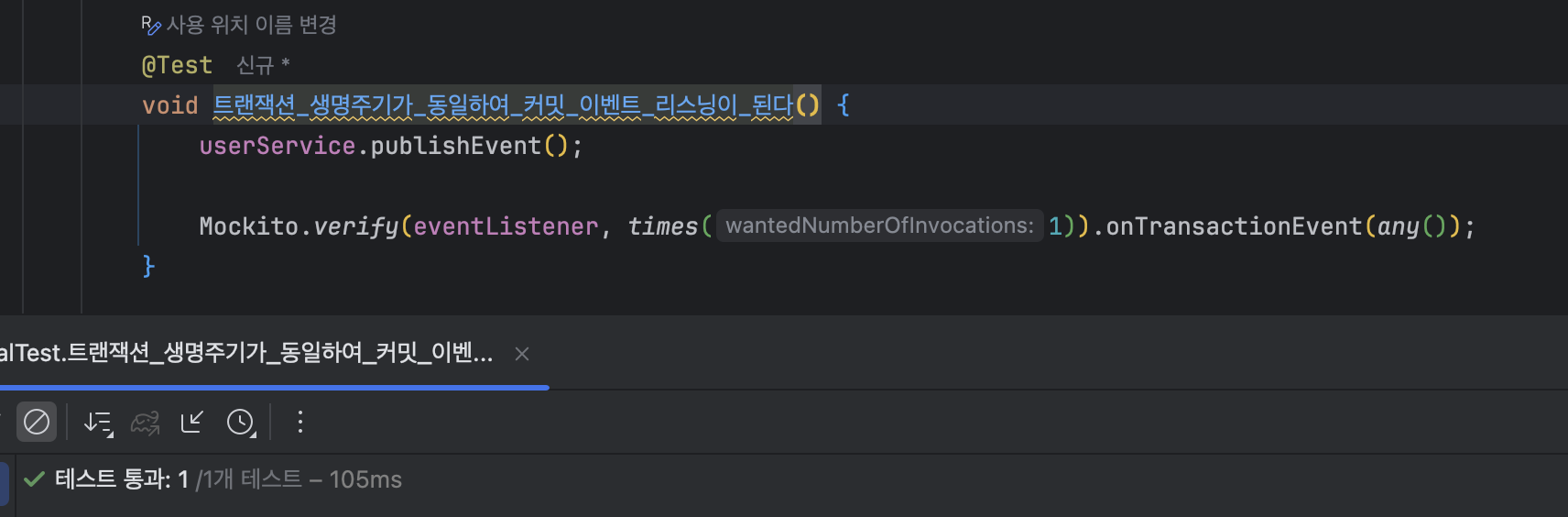Click the void keyword
Screen dimensions: 1568x517
tap(170, 105)
